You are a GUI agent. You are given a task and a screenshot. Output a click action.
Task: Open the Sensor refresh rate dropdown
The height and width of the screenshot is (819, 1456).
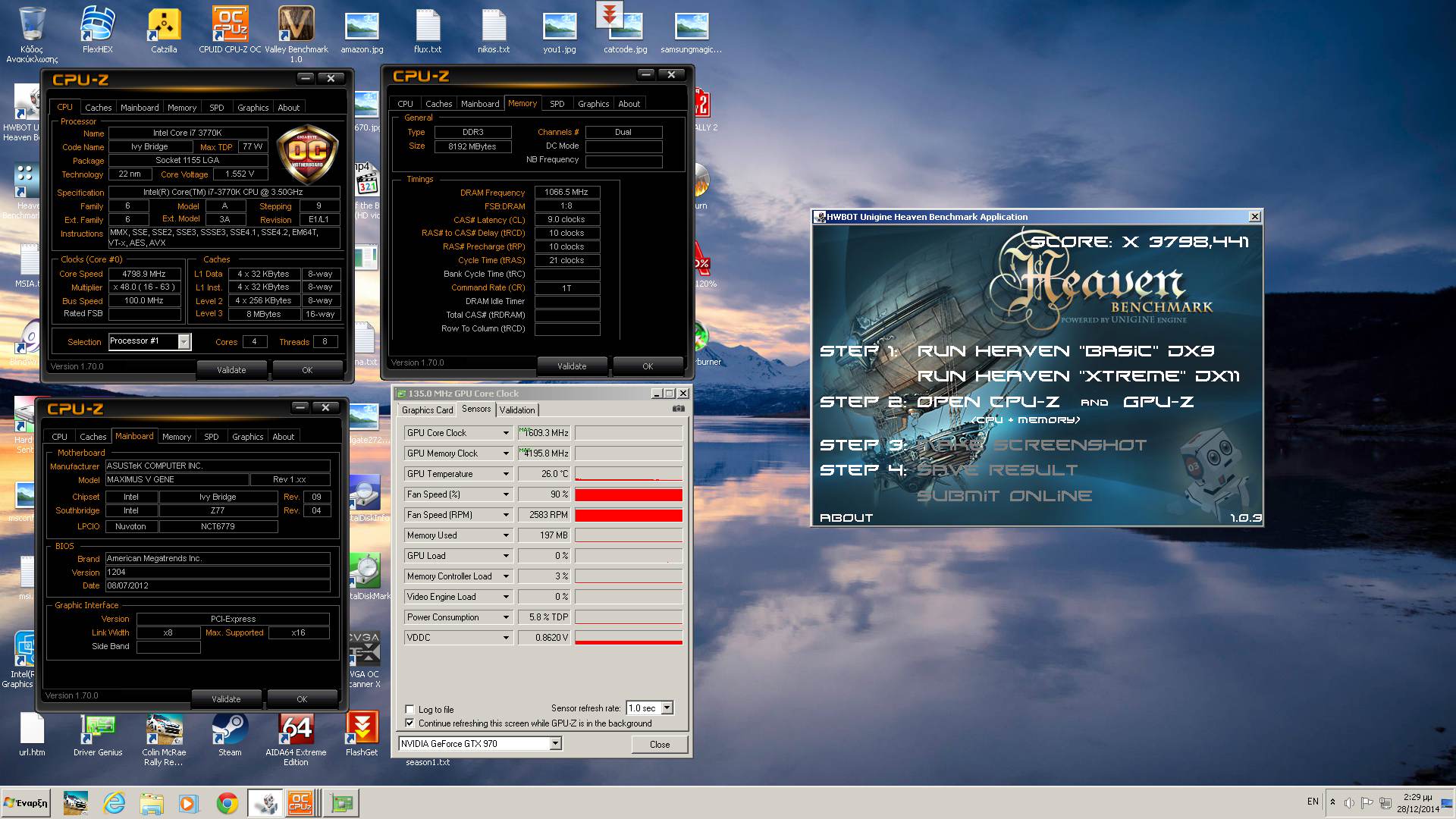[667, 708]
